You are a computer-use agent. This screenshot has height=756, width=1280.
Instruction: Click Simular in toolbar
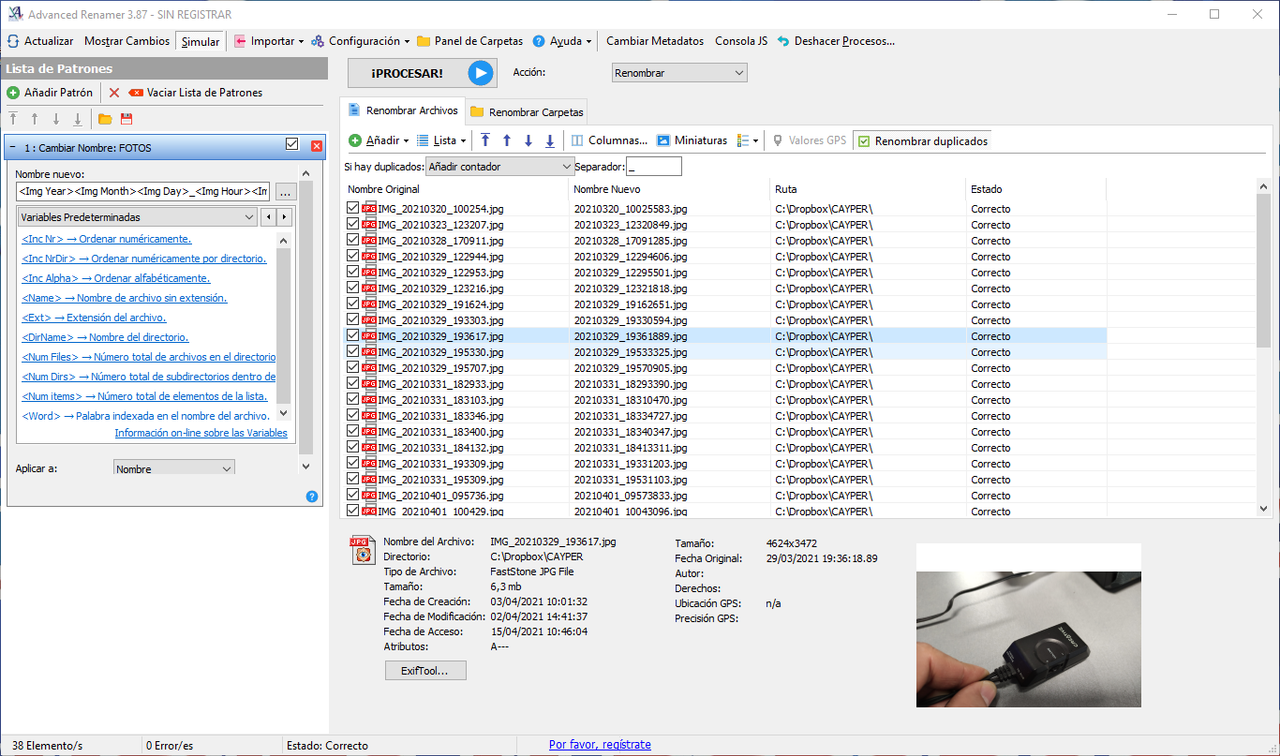point(200,41)
